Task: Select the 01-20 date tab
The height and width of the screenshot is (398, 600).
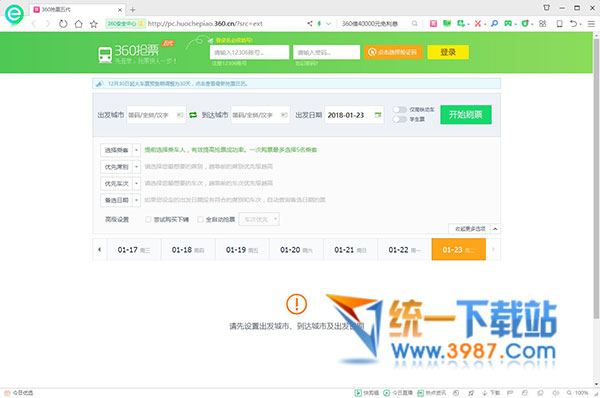Action: point(296,250)
